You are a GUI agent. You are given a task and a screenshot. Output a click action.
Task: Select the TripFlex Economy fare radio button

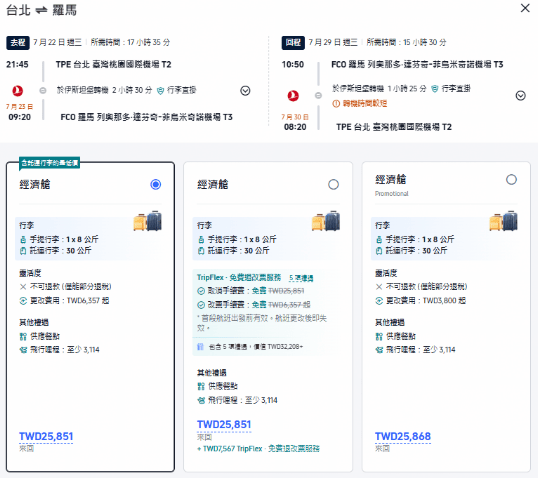coord(333,184)
